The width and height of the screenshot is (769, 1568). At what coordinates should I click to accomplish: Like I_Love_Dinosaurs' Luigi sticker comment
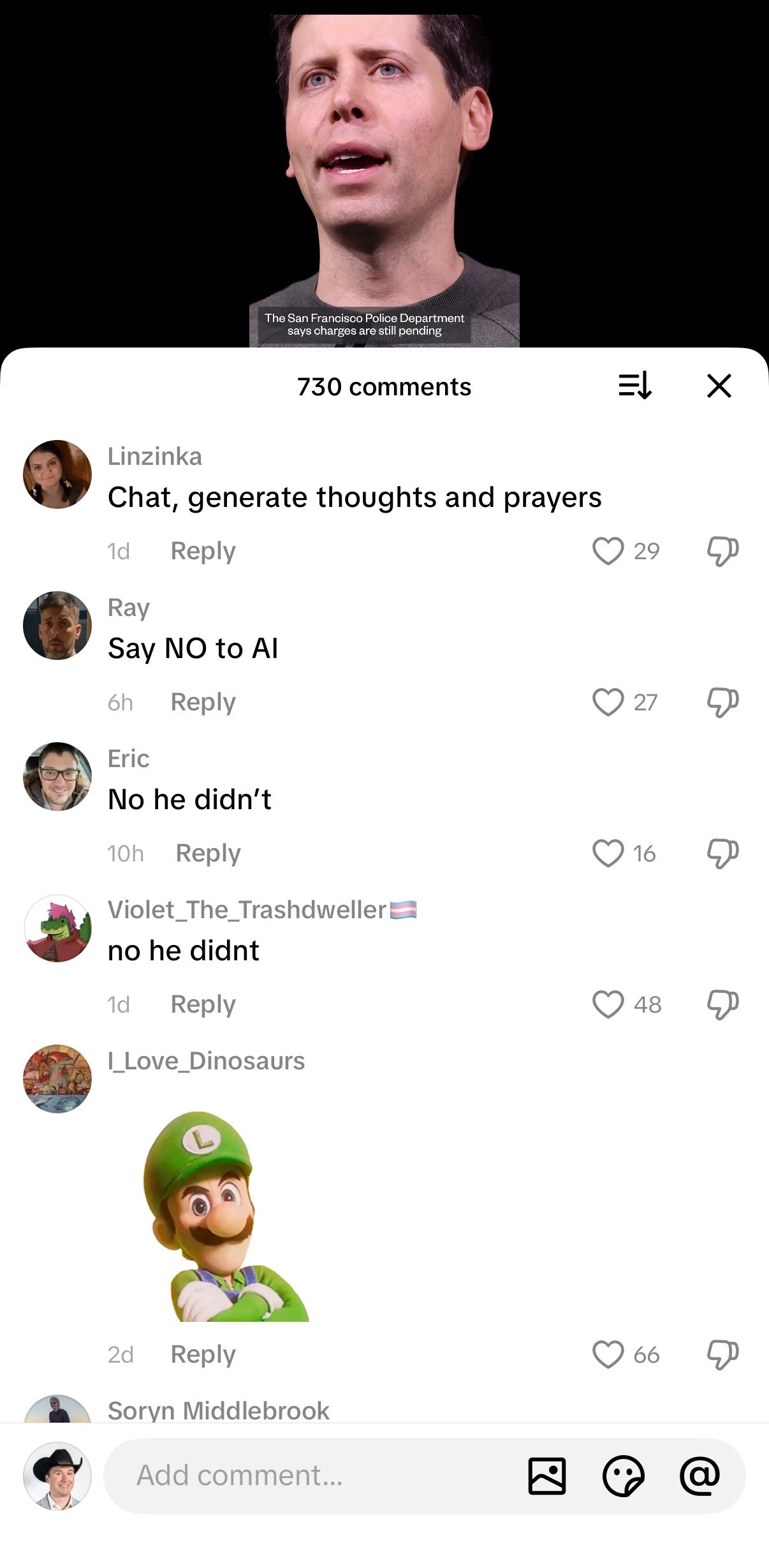click(608, 1354)
